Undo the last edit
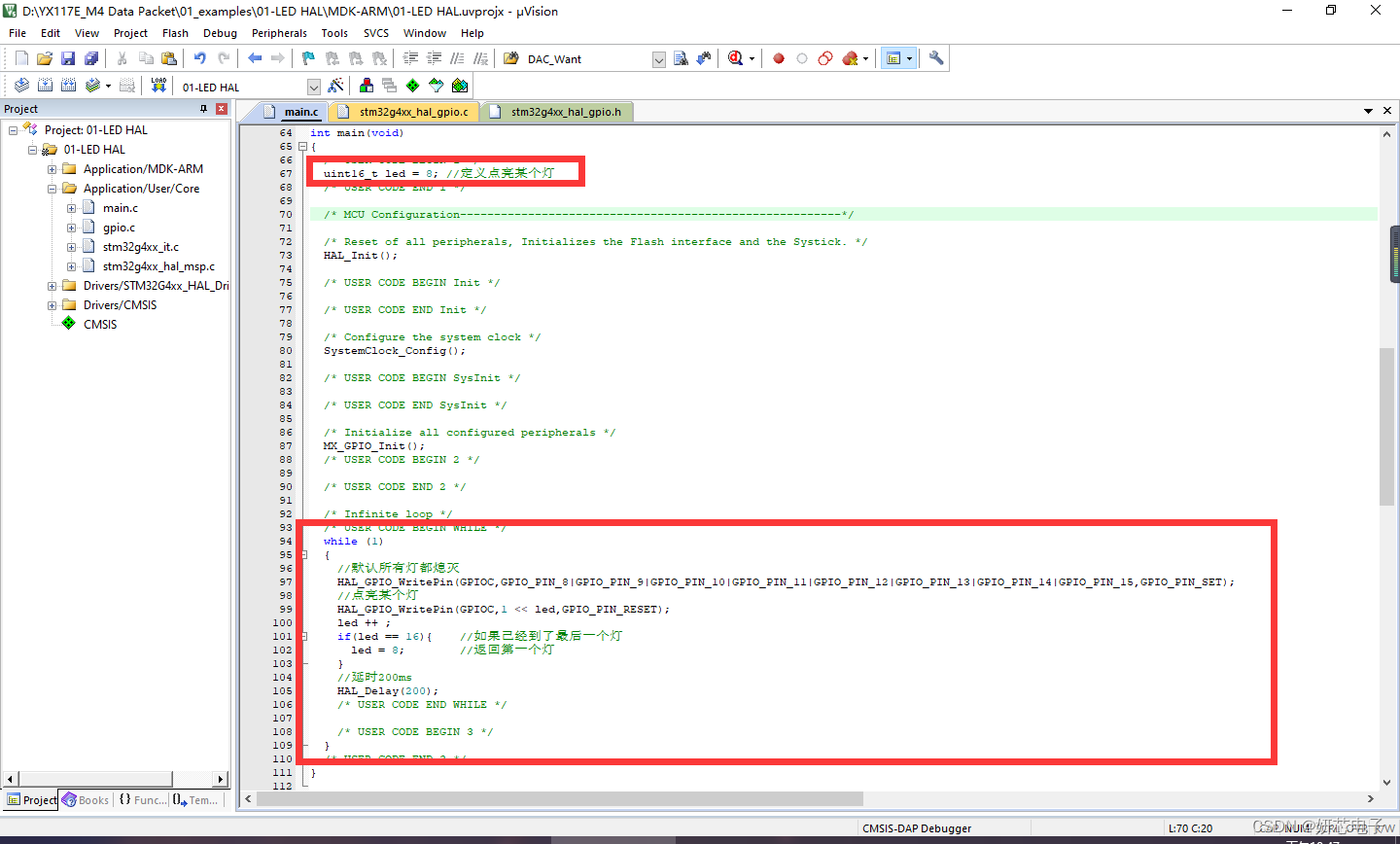This screenshot has width=1400, height=844. pyautogui.click(x=200, y=58)
